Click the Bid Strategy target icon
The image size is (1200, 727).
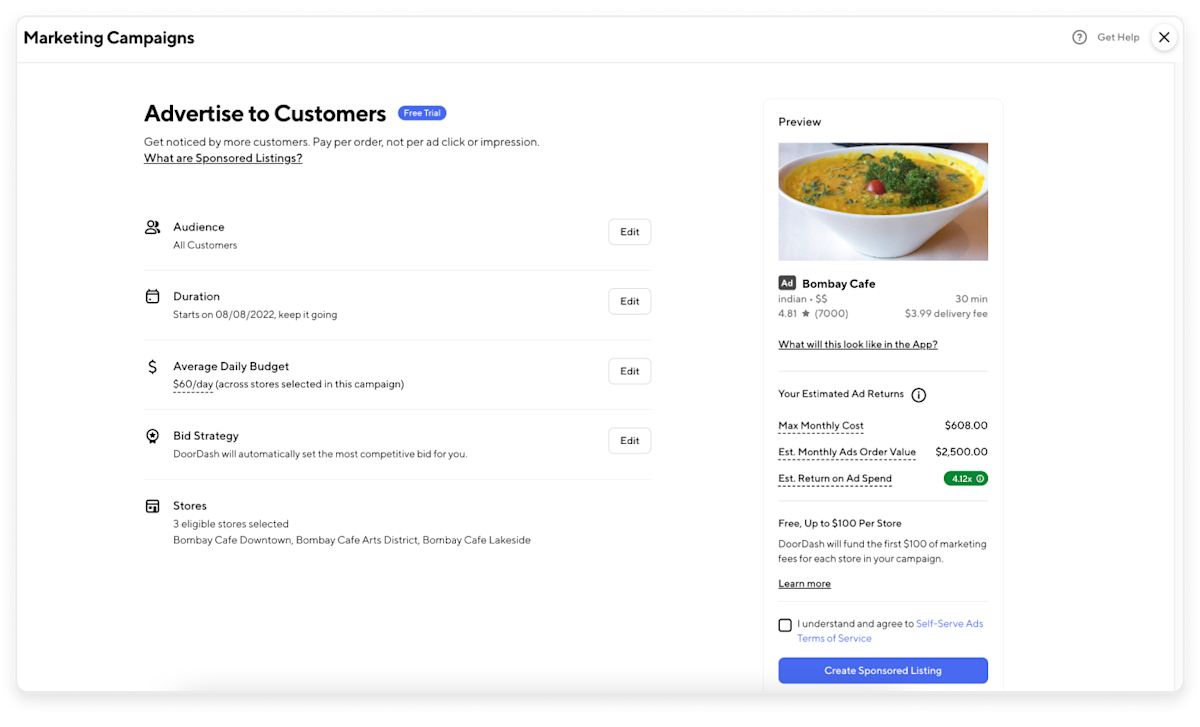pyautogui.click(x=152, y=436)
